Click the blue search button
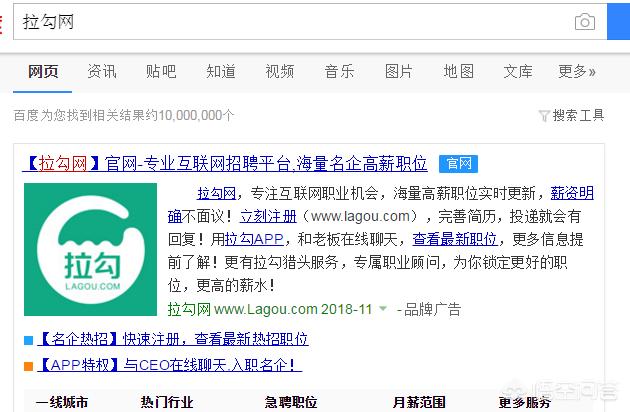The width and height of the screenshot is (630, 412). coord(618,22)
